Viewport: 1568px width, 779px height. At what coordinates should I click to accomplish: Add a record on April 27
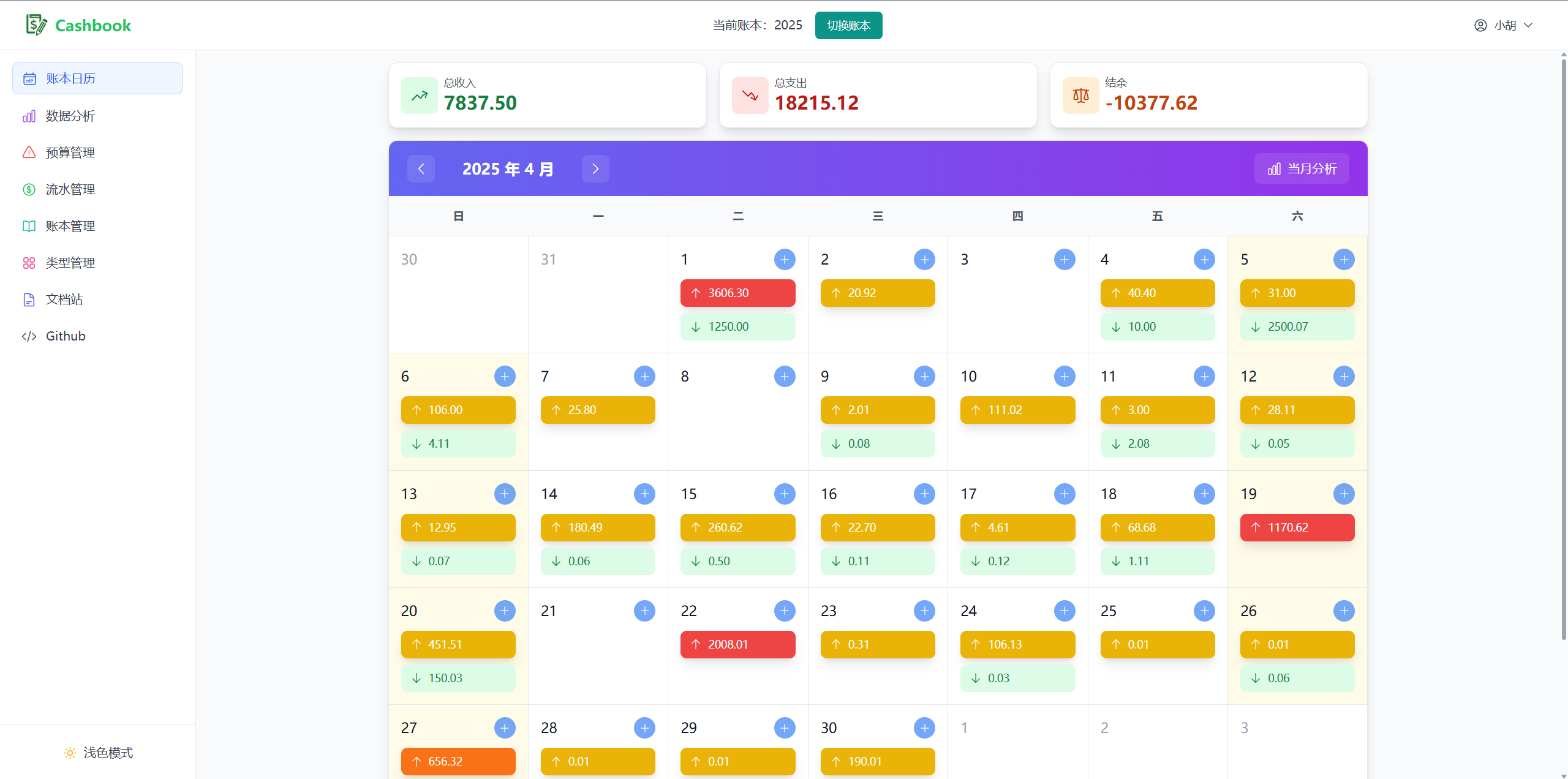coord(505,728)
